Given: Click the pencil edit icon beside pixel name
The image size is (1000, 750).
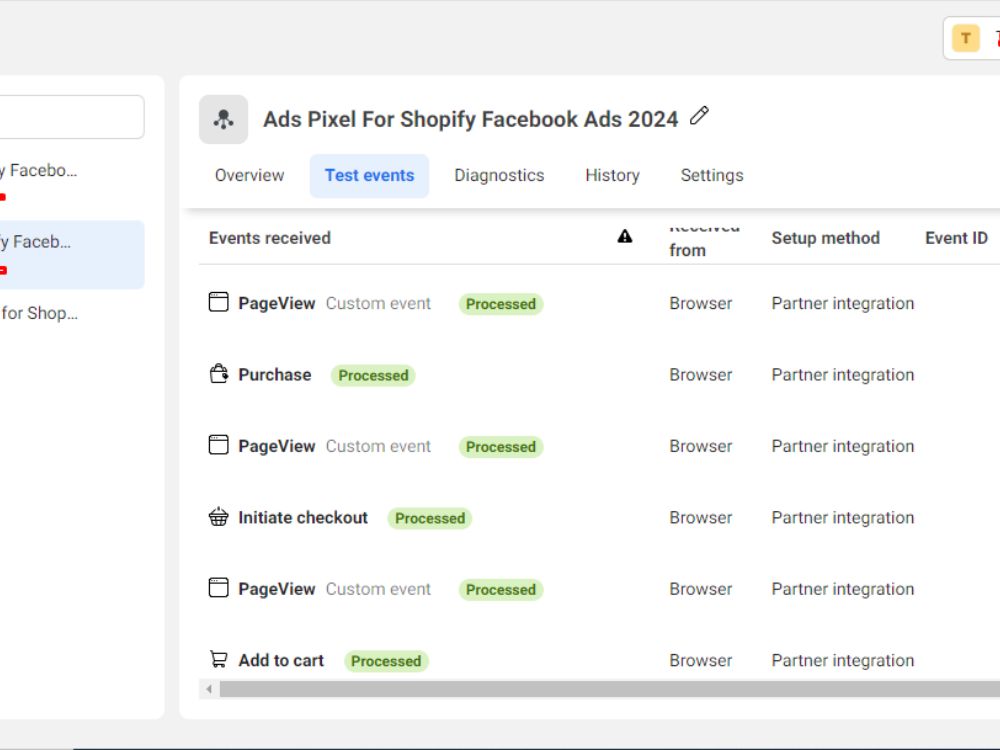Looking at the screenshot, I should (x=699, y=116).
